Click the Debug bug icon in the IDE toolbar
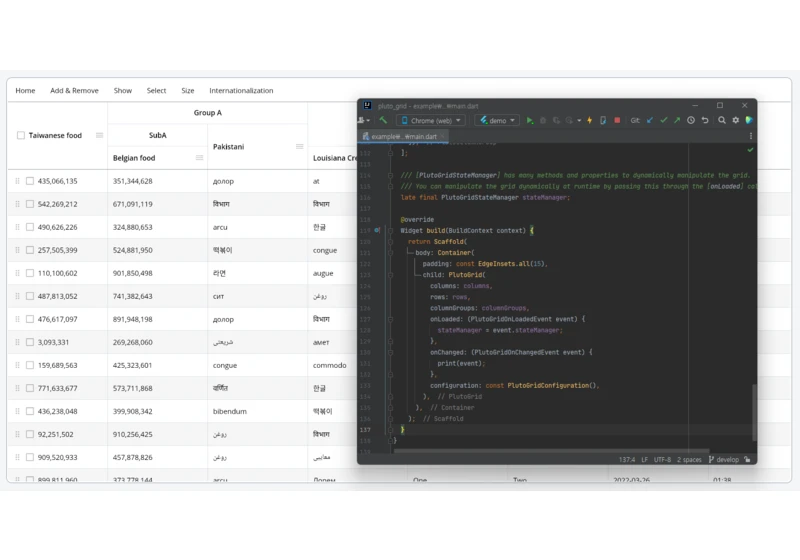800x560 pixels. pyautogui.click(x=543, y=120)
